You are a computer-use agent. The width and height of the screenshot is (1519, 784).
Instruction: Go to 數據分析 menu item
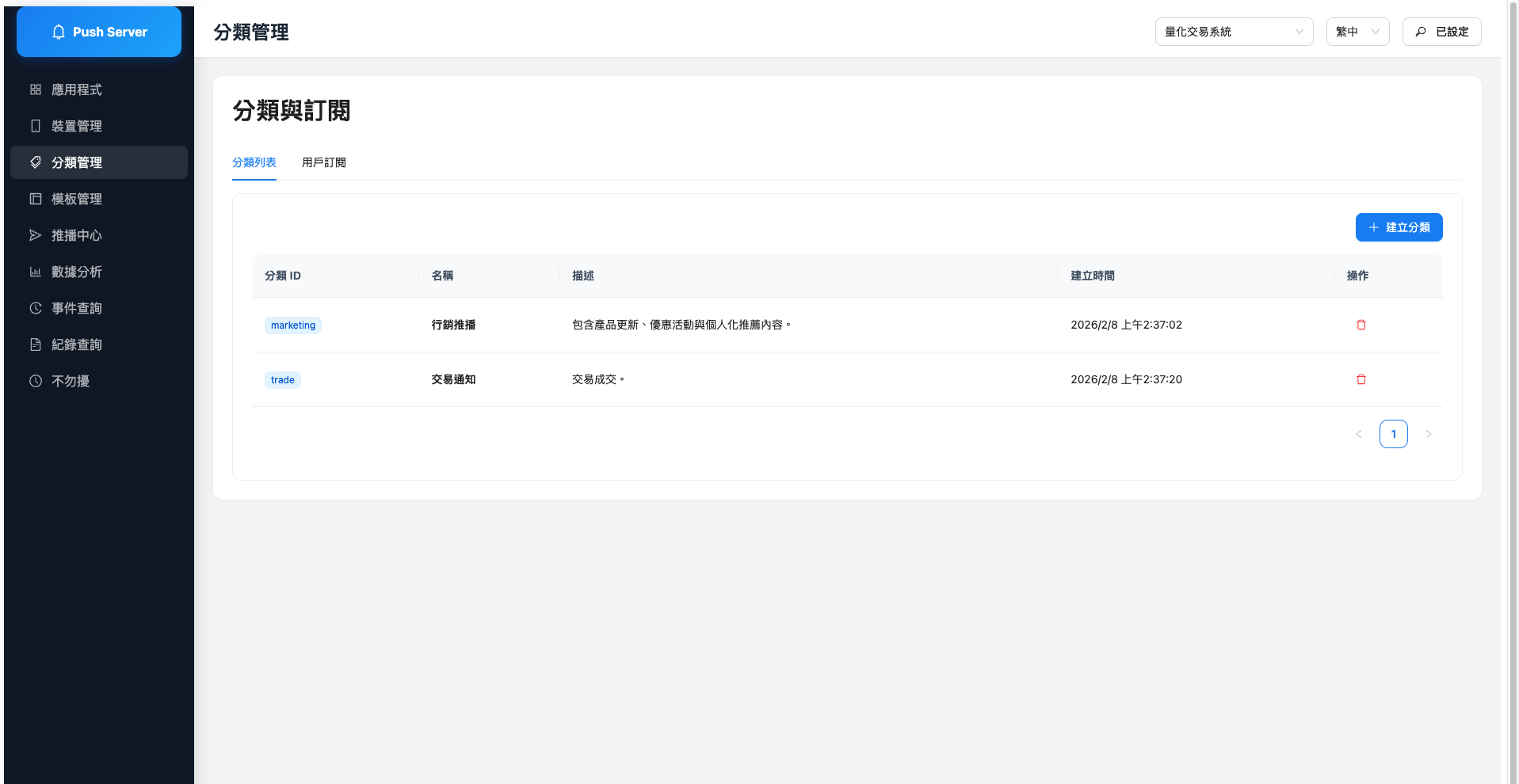[x=99, y=272]
